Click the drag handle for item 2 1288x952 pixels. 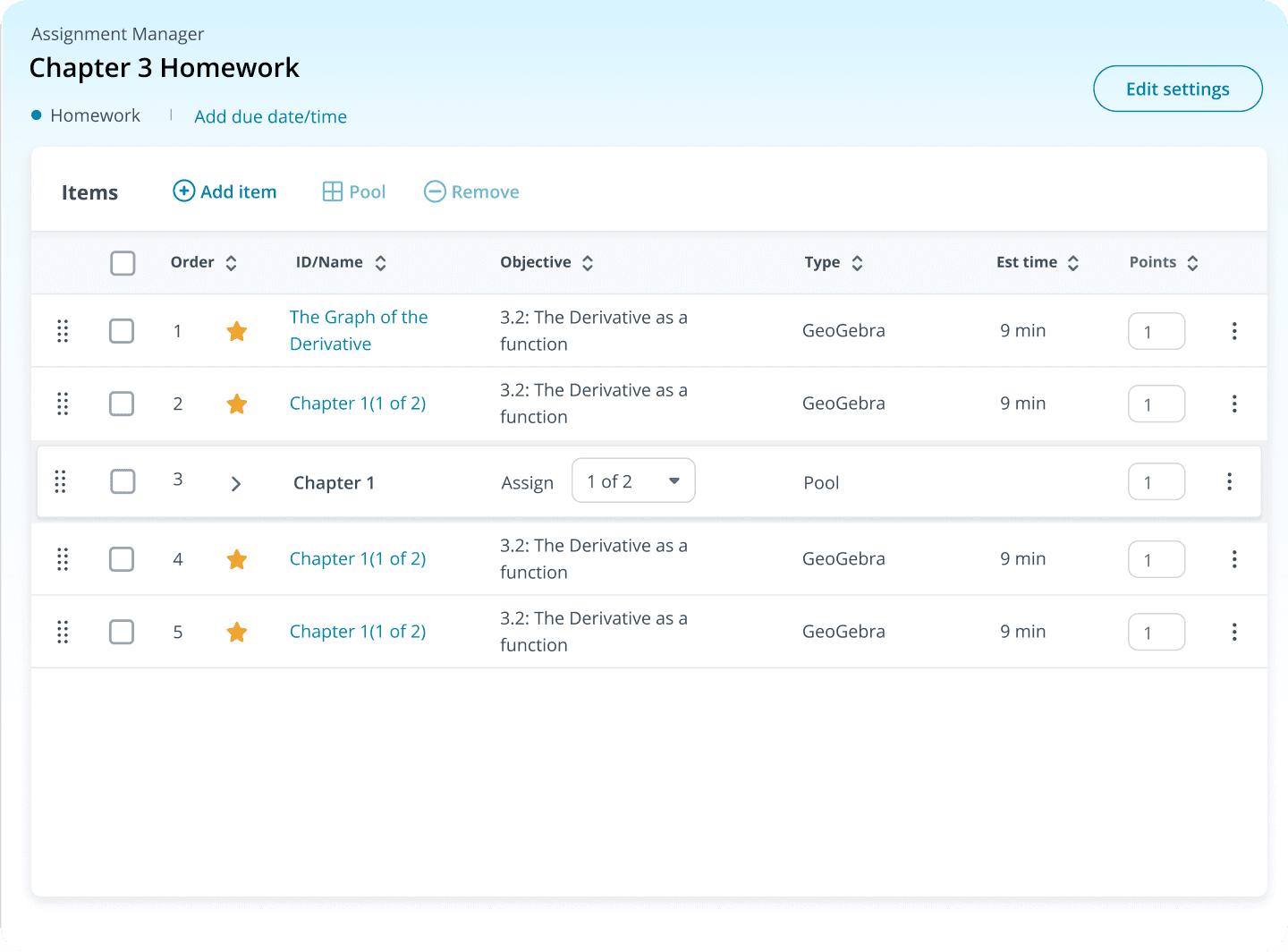(x=63, y=404)
